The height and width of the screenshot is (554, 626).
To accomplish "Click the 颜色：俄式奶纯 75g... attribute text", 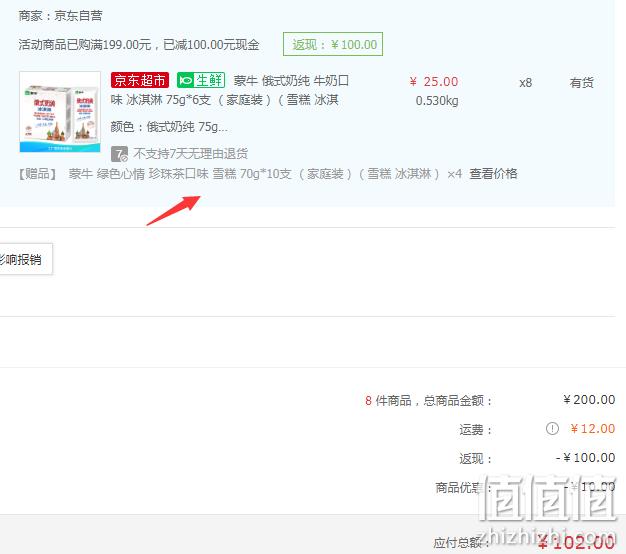I will 169,127.
